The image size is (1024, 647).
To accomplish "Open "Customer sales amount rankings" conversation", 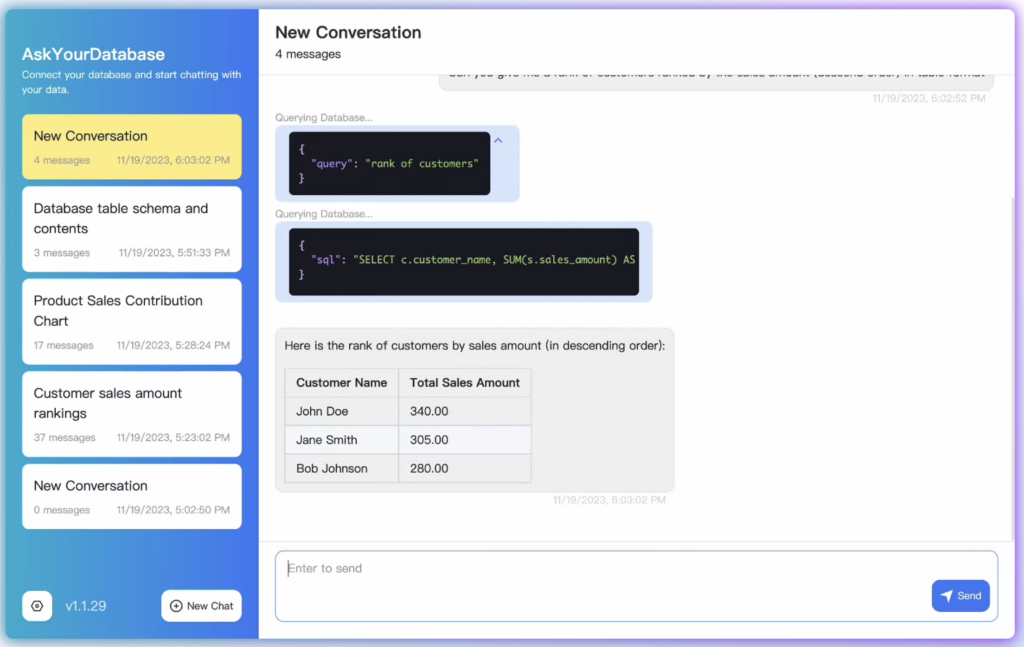I will 131,413.
